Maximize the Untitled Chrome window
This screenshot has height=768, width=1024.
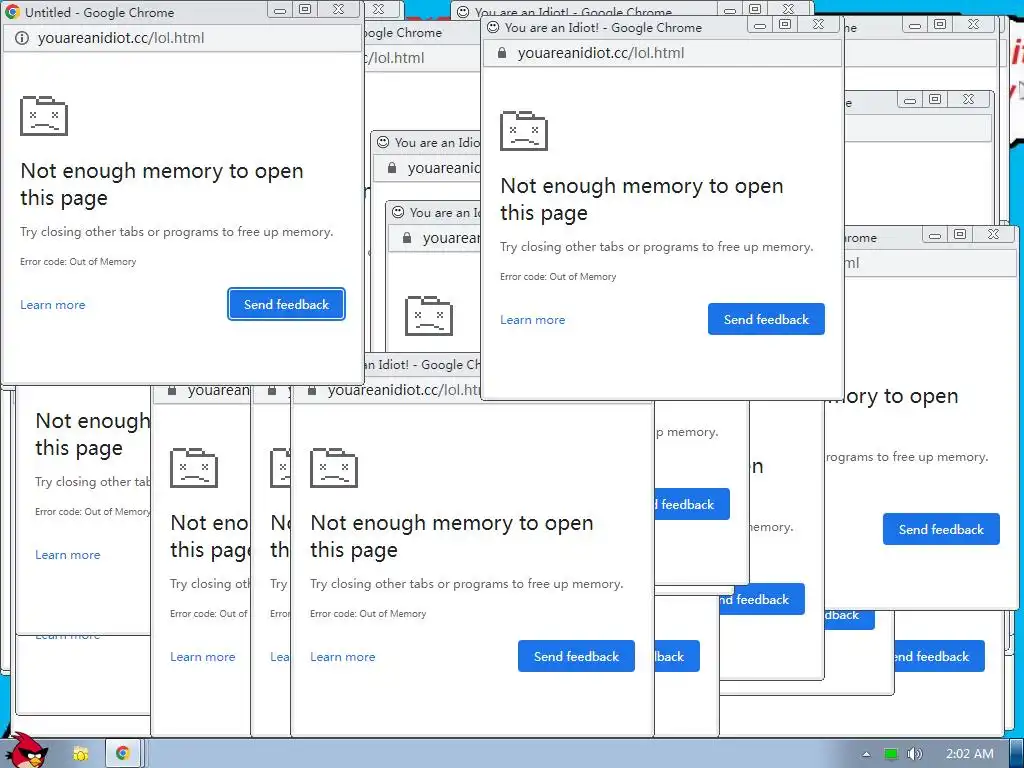[x=305, y=10]
